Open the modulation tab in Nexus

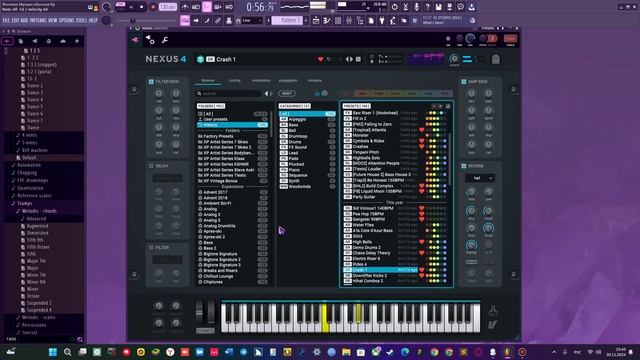coord(261,81)
